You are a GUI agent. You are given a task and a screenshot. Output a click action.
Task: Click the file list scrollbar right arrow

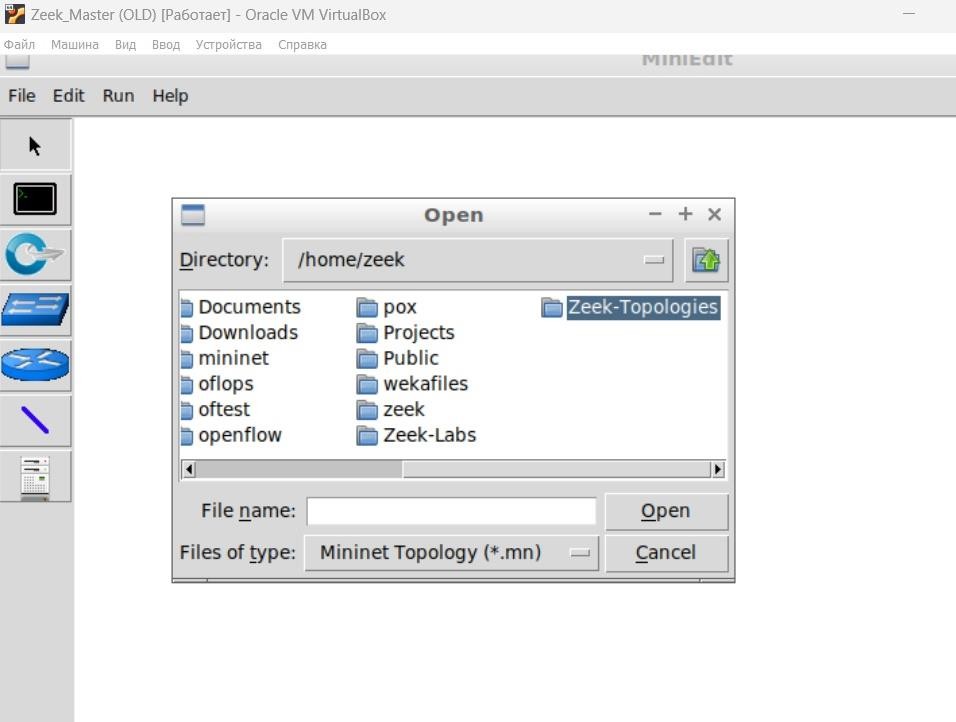point(718,469)
